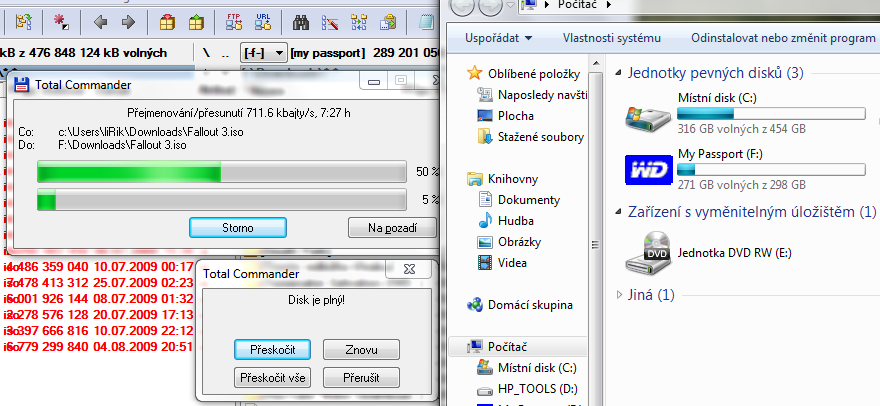The height and width of the screenshot is (406, 880).
Task: Click Odinstalovat nebo změnit program
Action: coord(783,38)
